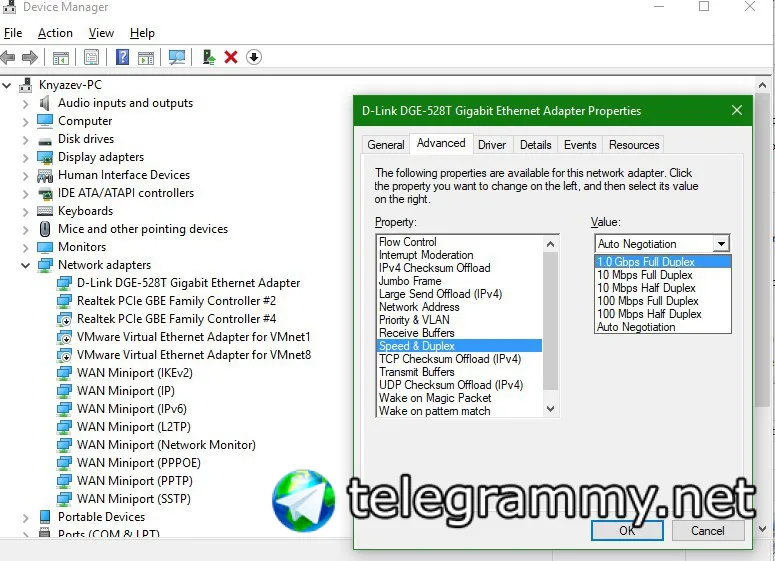This screenshot has height=561, width=775.
Task: Click the Keyboards category icon
Action: [x=45, y=211]
